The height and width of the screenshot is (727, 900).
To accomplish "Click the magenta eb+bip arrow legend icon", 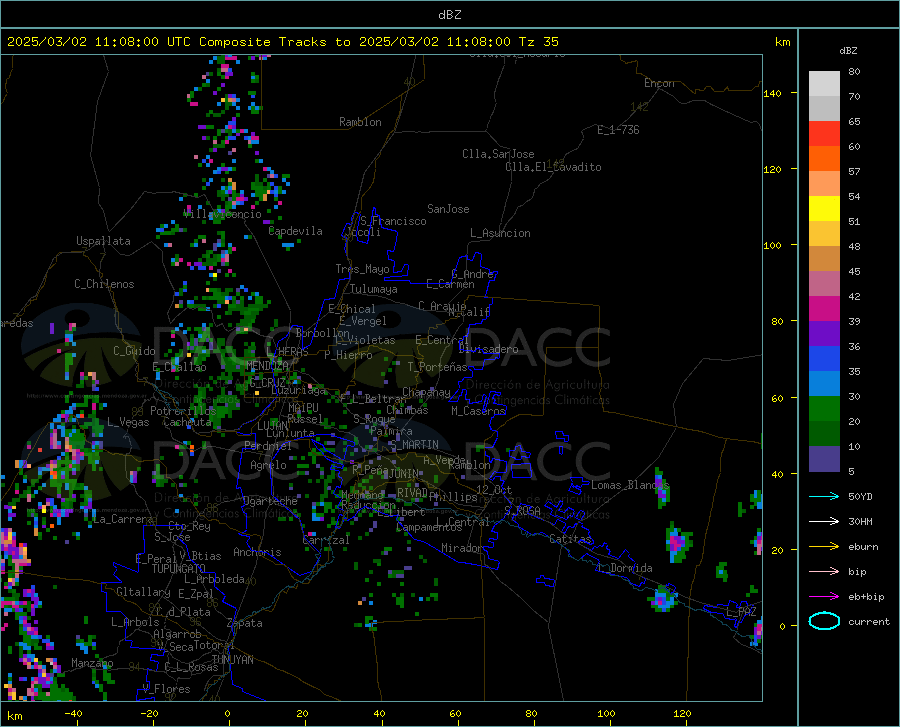I will pos(824,597).
